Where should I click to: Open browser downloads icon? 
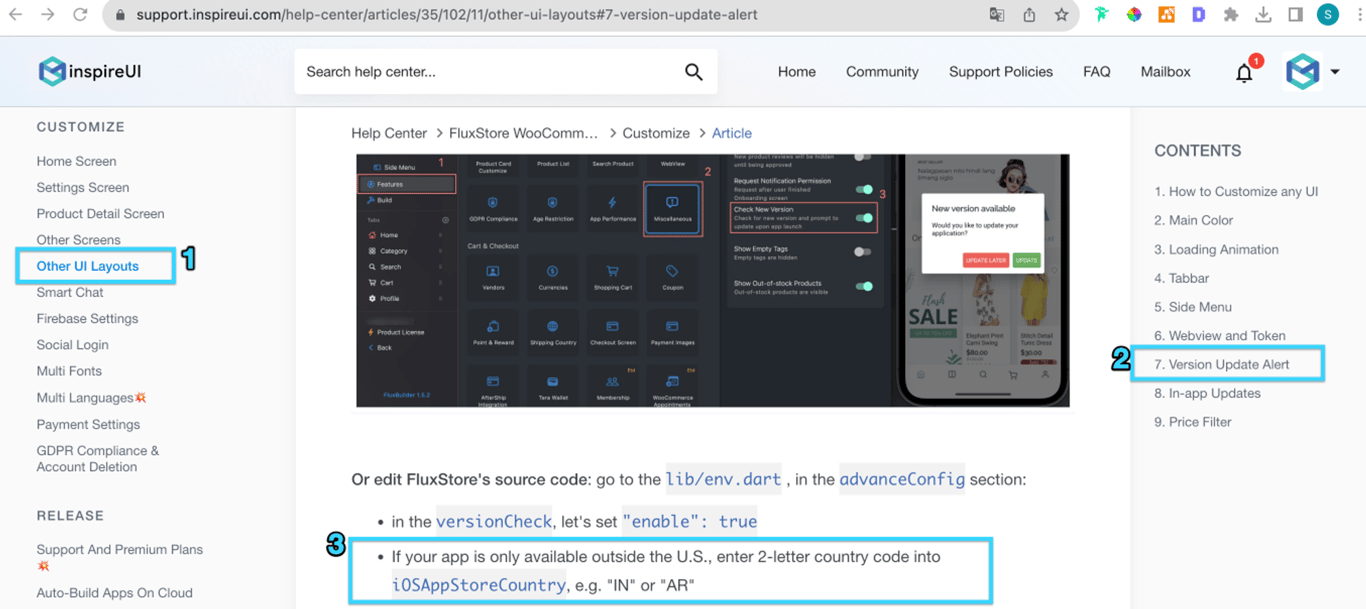click(x=1263, y=15)
